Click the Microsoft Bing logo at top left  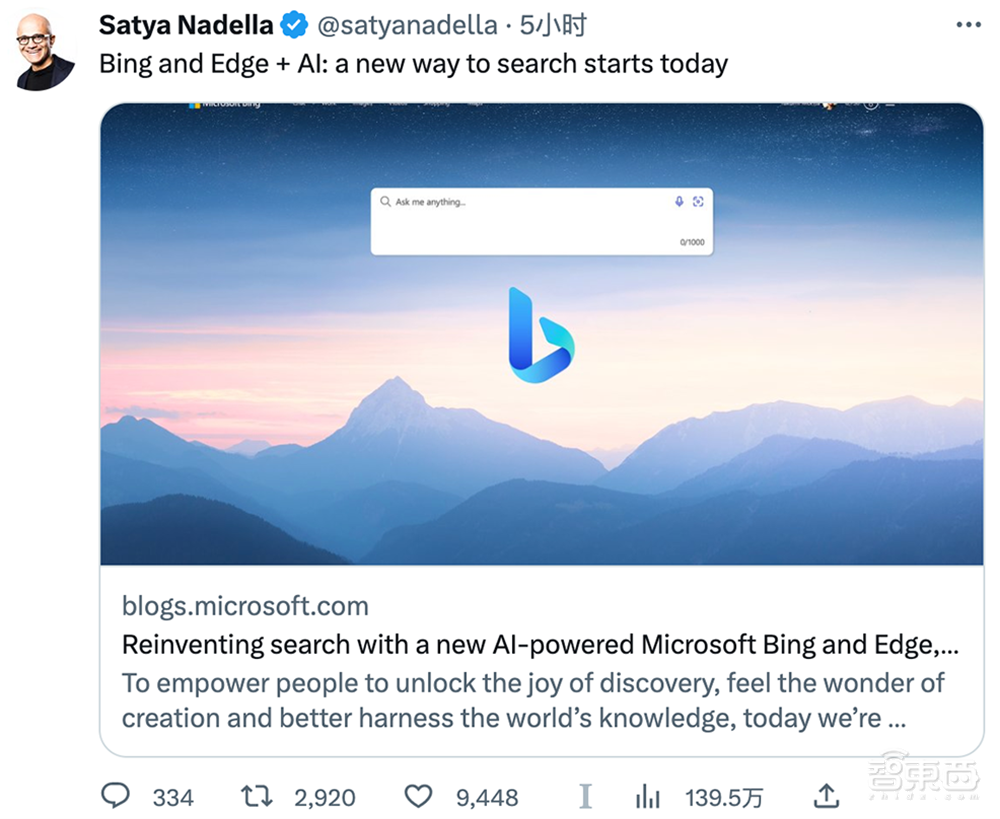[x=218, y=104]
